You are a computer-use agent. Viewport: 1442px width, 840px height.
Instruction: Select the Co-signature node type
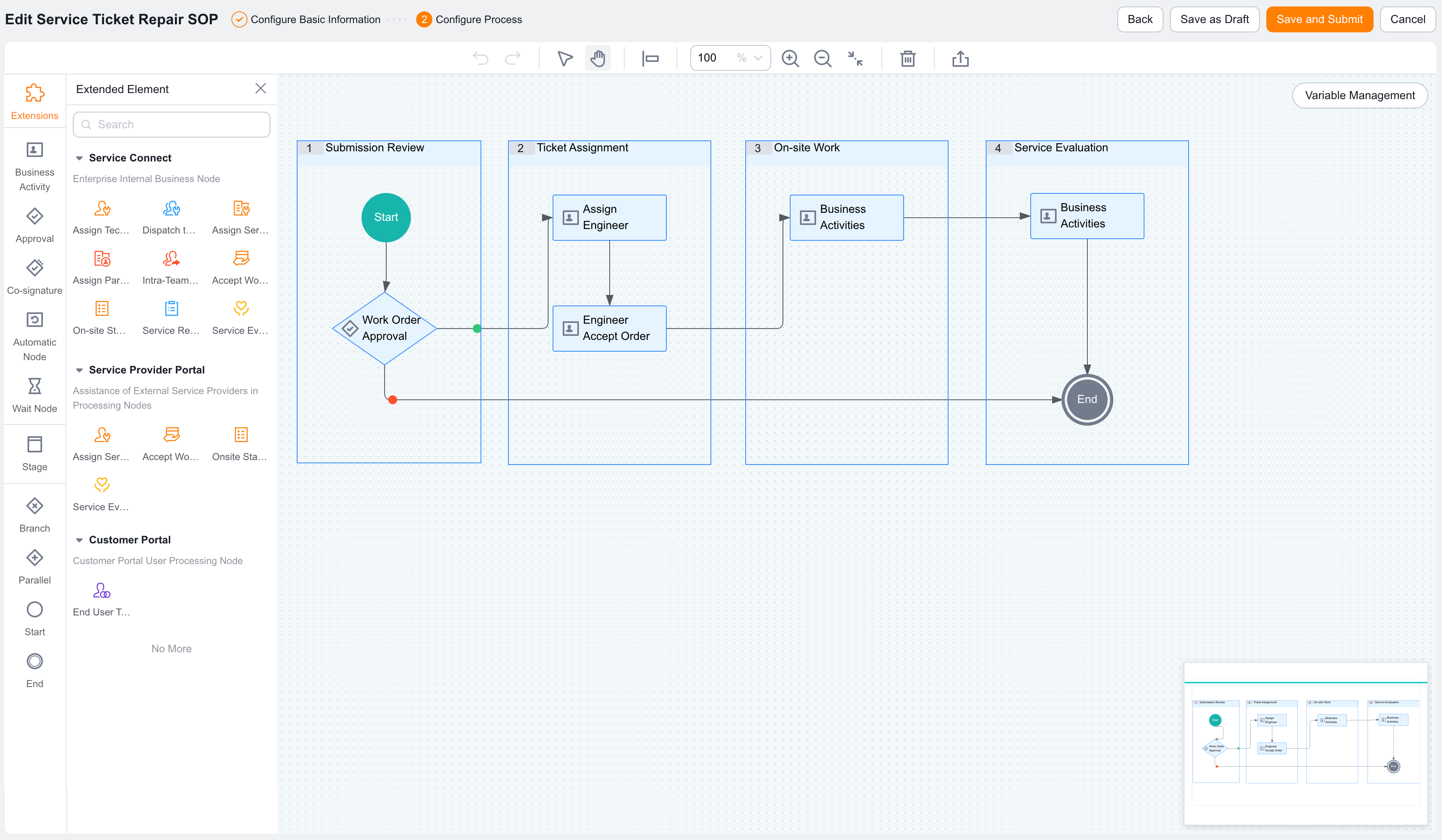tap(35, 277)
